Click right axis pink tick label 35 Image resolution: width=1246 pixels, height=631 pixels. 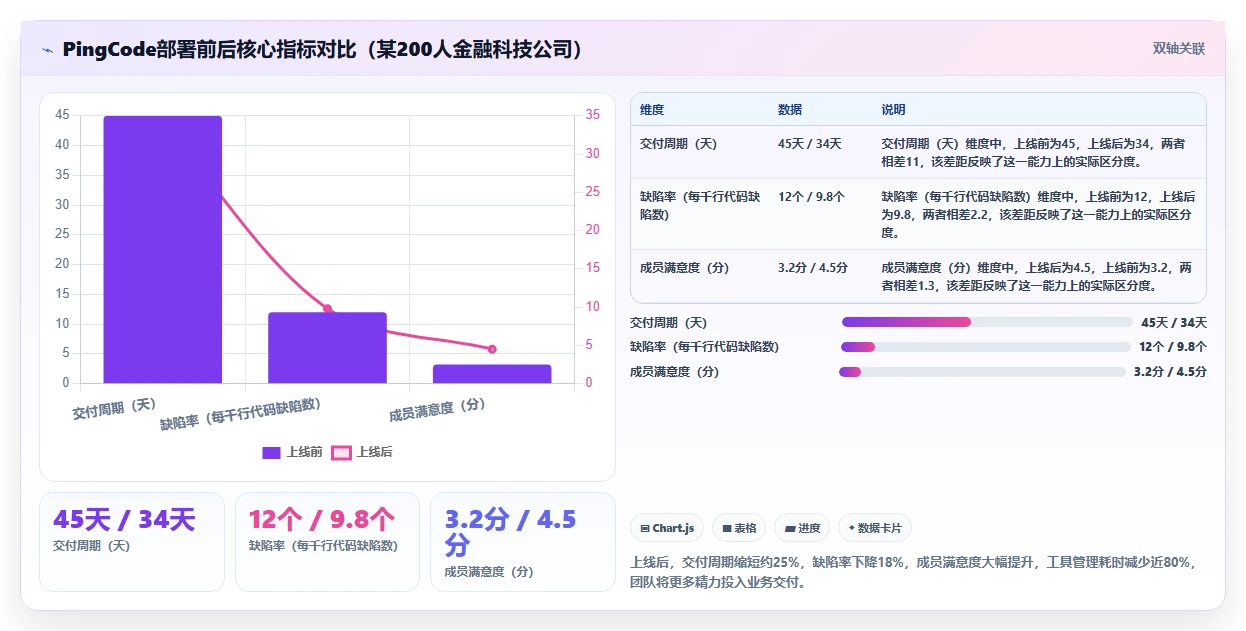click(592, 115)
